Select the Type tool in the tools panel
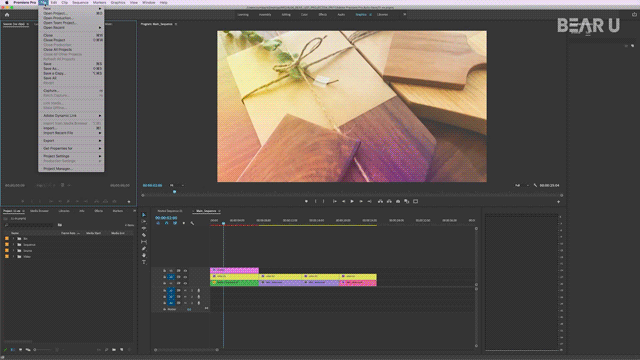This screenshot has height=360, width=640. [144, 262]
